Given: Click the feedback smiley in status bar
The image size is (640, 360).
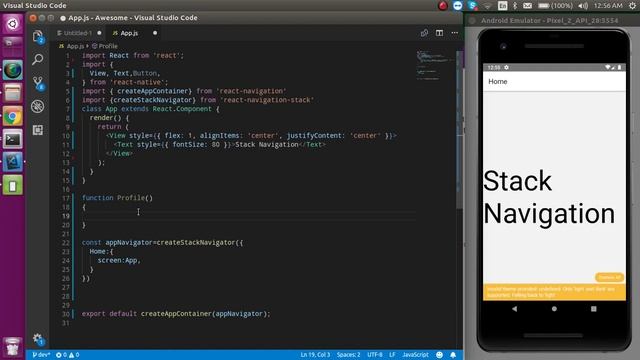Looking at the screenshot, I should coord(439,355).
